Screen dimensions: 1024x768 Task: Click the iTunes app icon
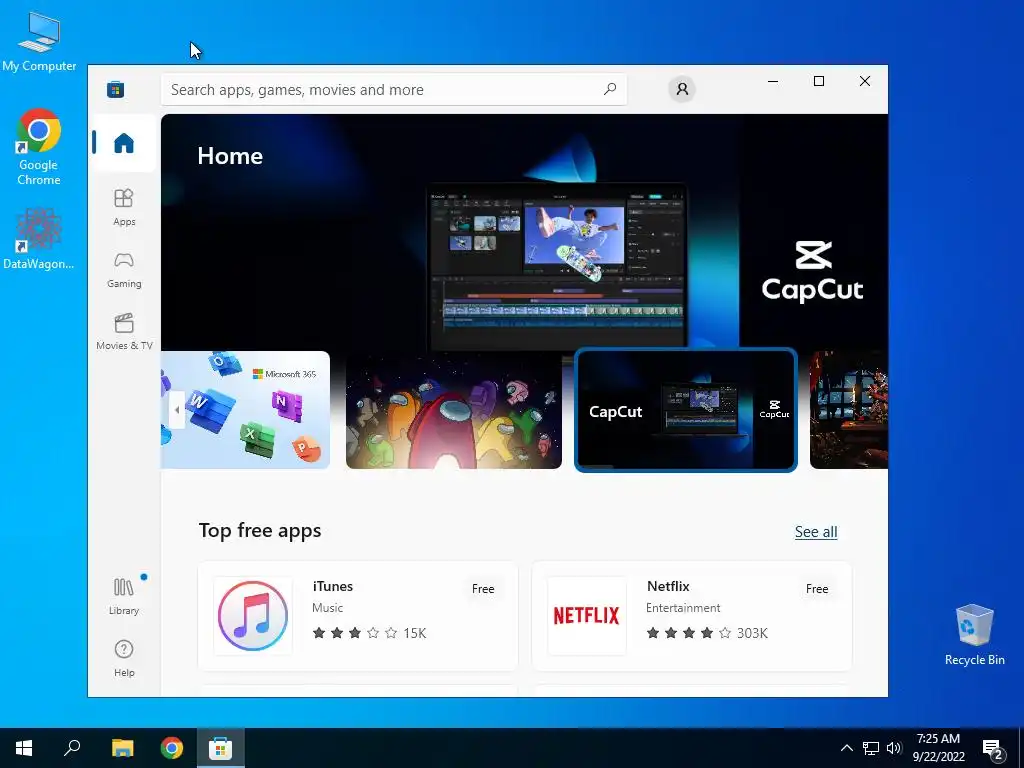pyautogui.click(x=253, y=616)
